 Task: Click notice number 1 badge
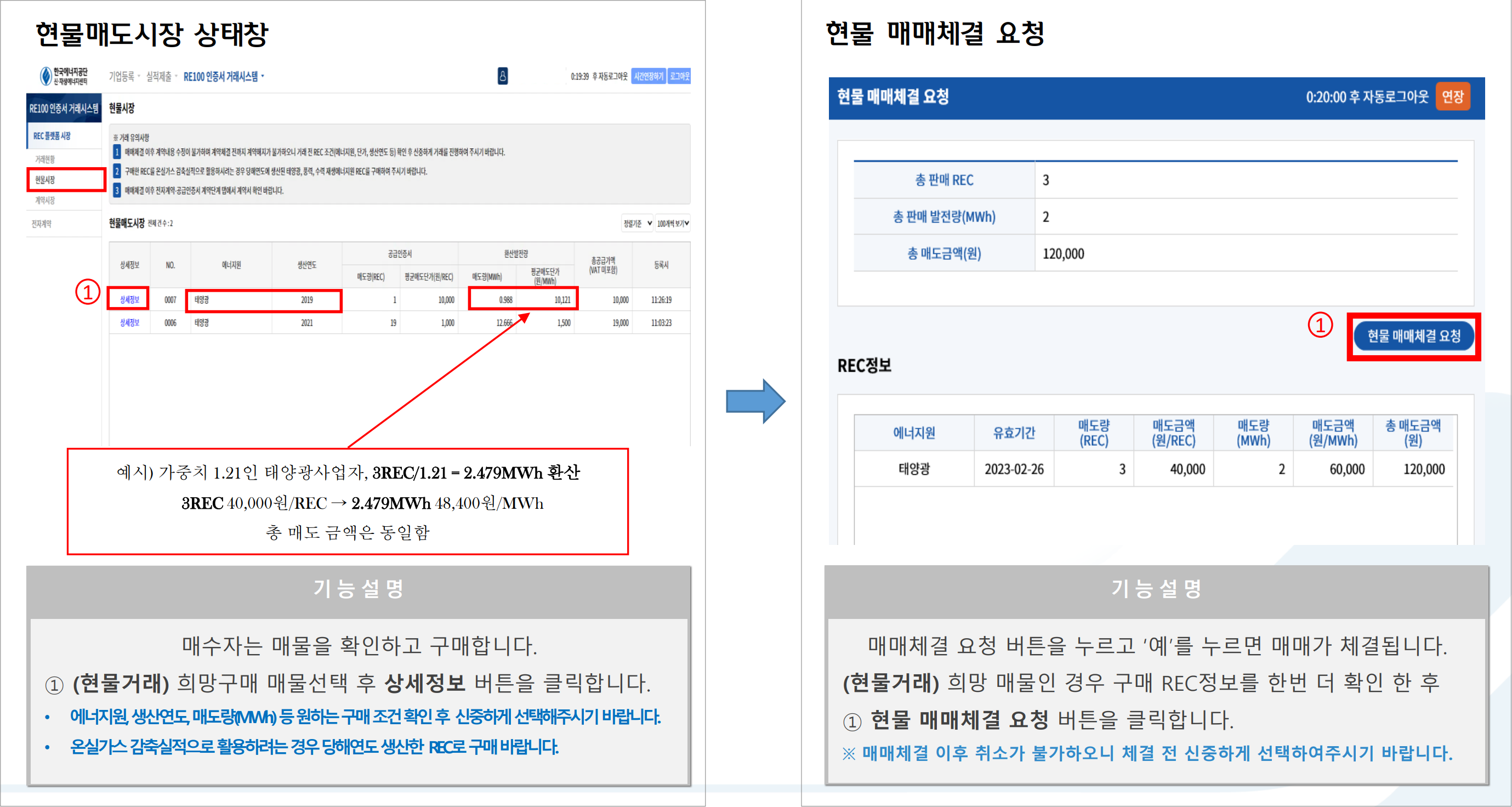[117, 152]
